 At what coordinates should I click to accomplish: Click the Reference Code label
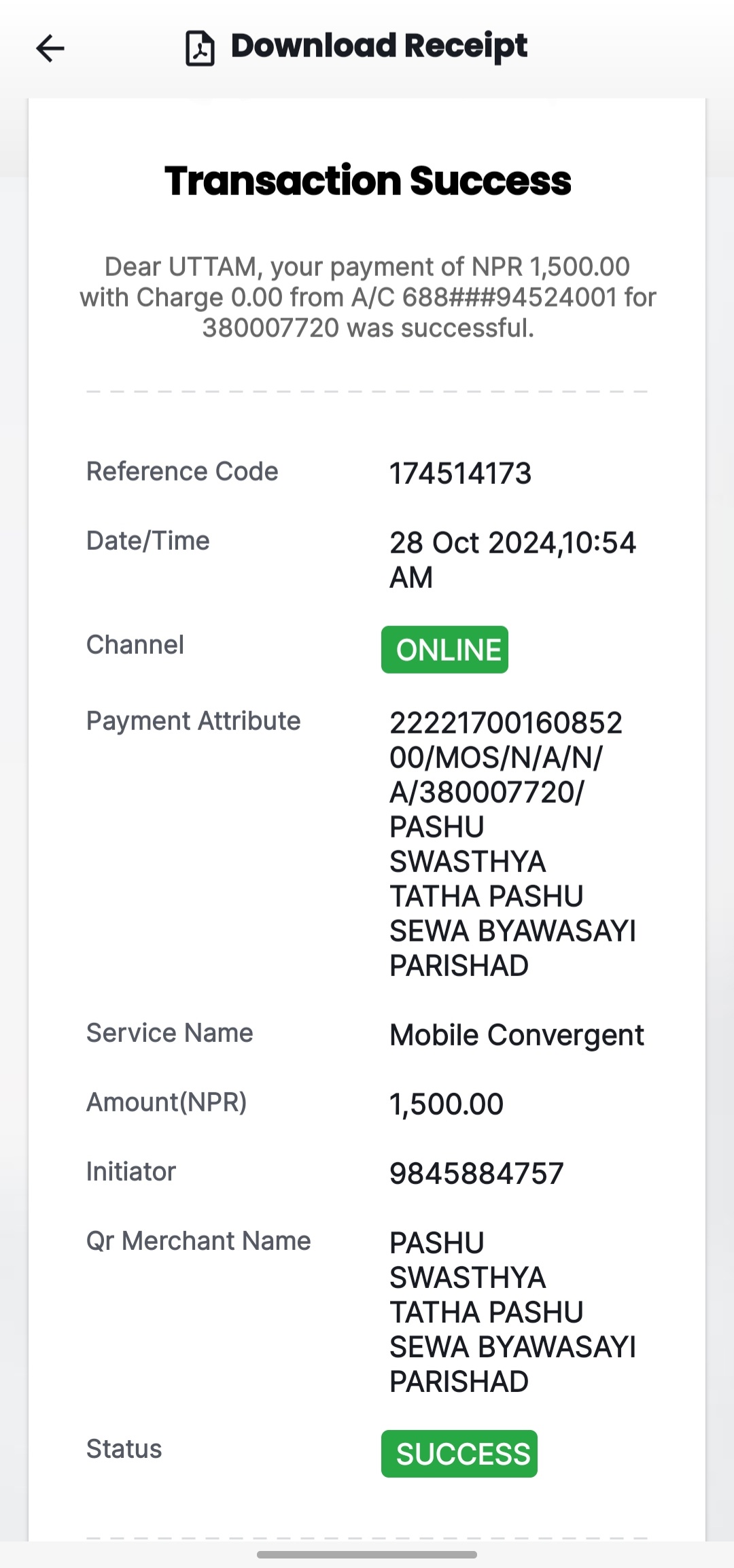(182, 471)
